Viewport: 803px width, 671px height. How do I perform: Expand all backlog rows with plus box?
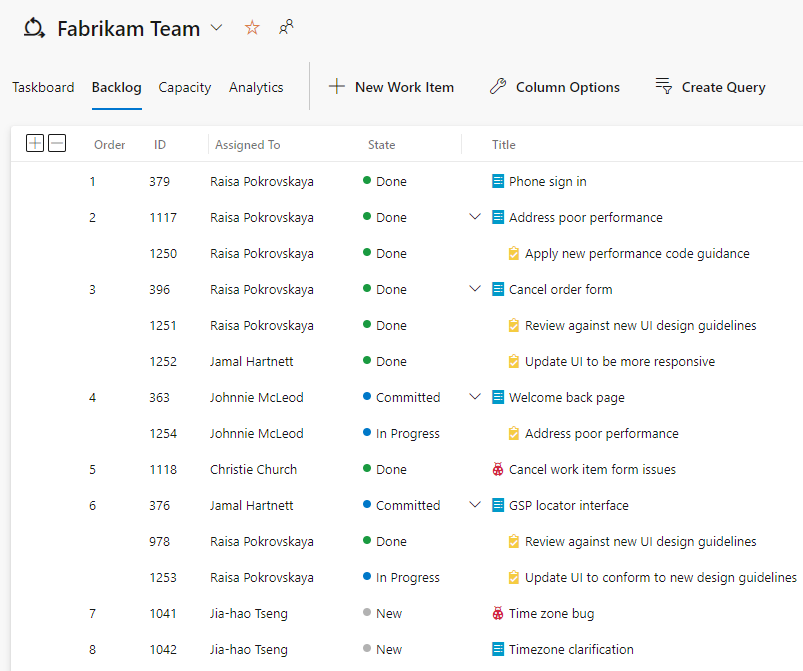35,143
